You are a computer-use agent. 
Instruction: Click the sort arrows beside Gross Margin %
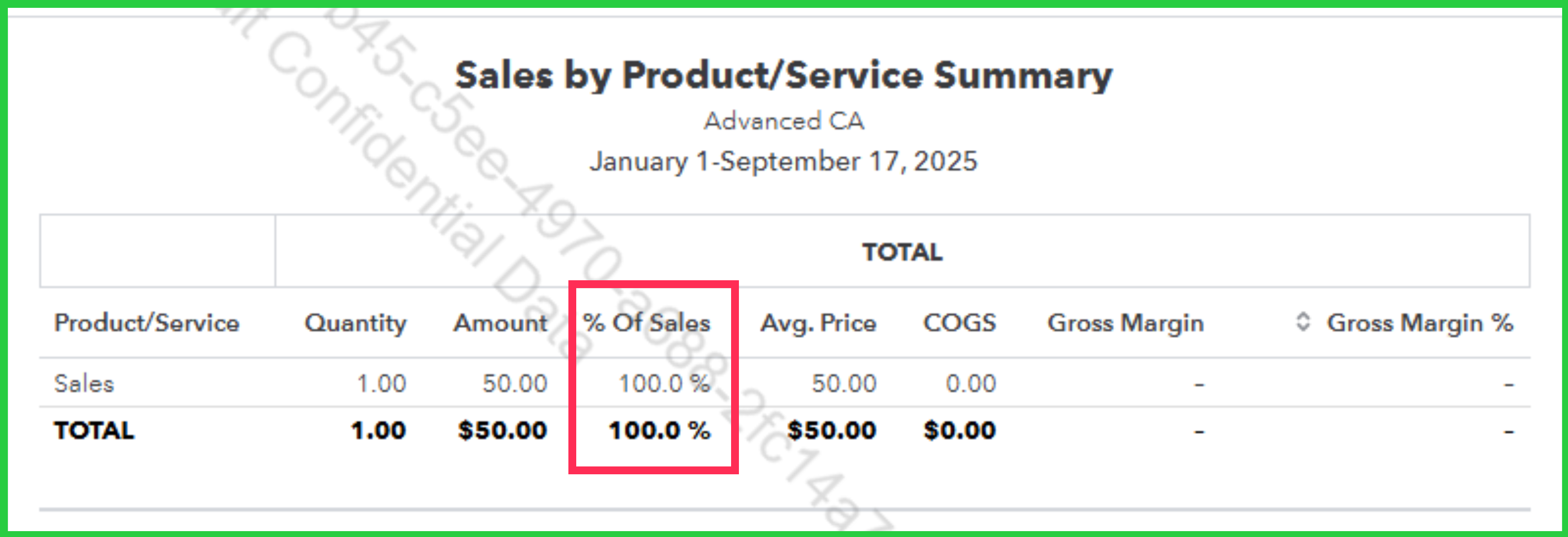coord(1302,321)
